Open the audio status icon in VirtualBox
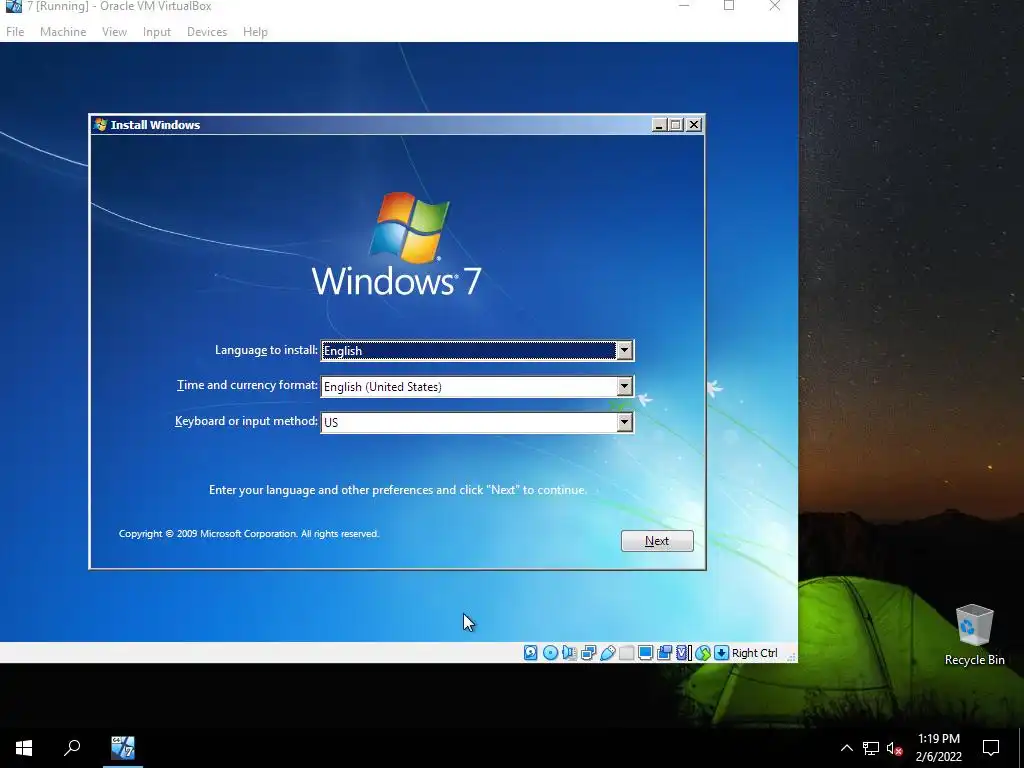1024x768 pixels. click(569, 652)
